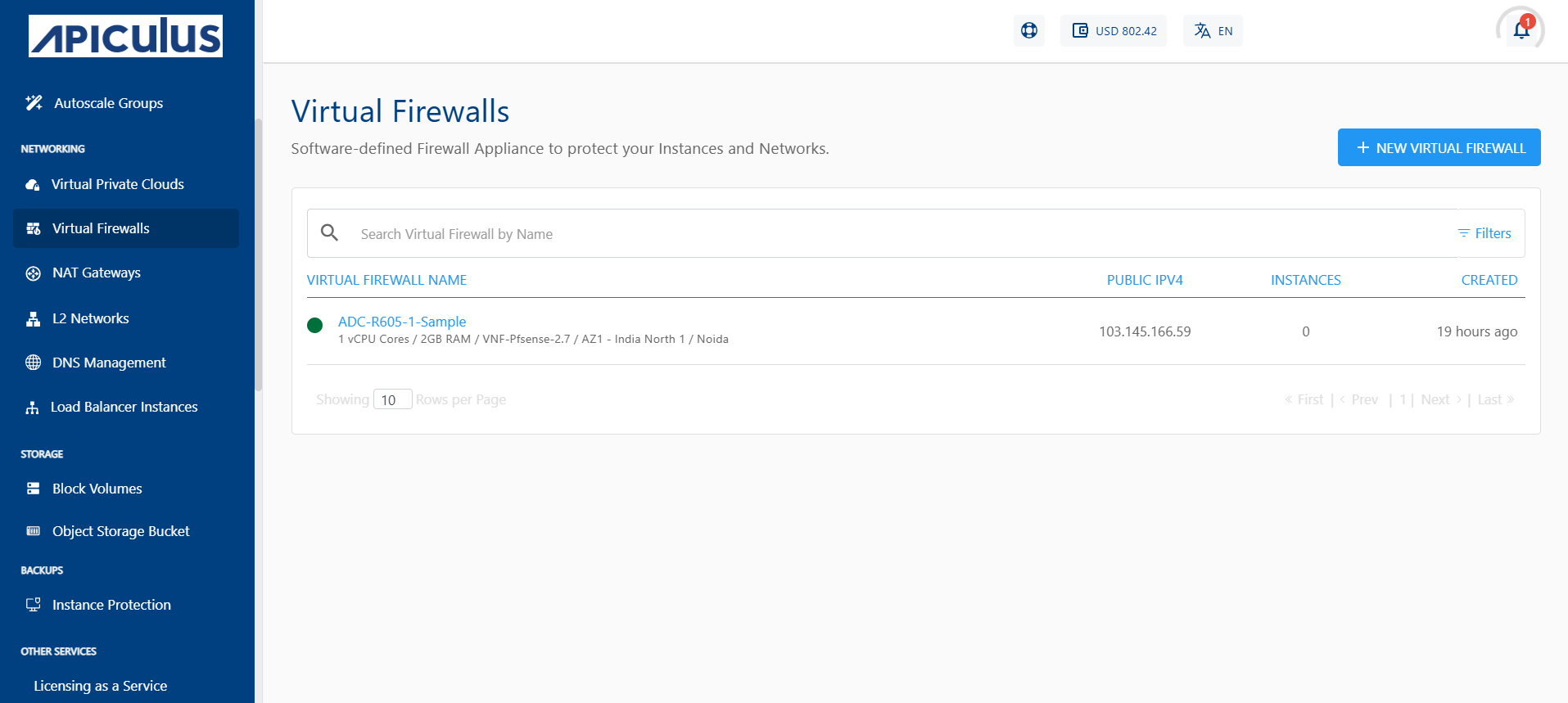Open Licensing as a Service
The width and height of the screenshot is (1568, 703).
(101, 686)
